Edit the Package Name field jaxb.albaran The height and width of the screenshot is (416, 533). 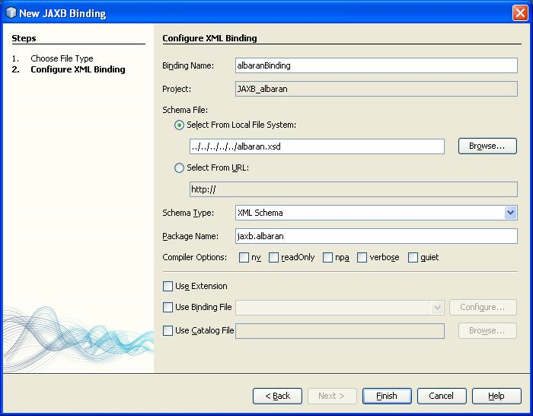pos(376,236)
